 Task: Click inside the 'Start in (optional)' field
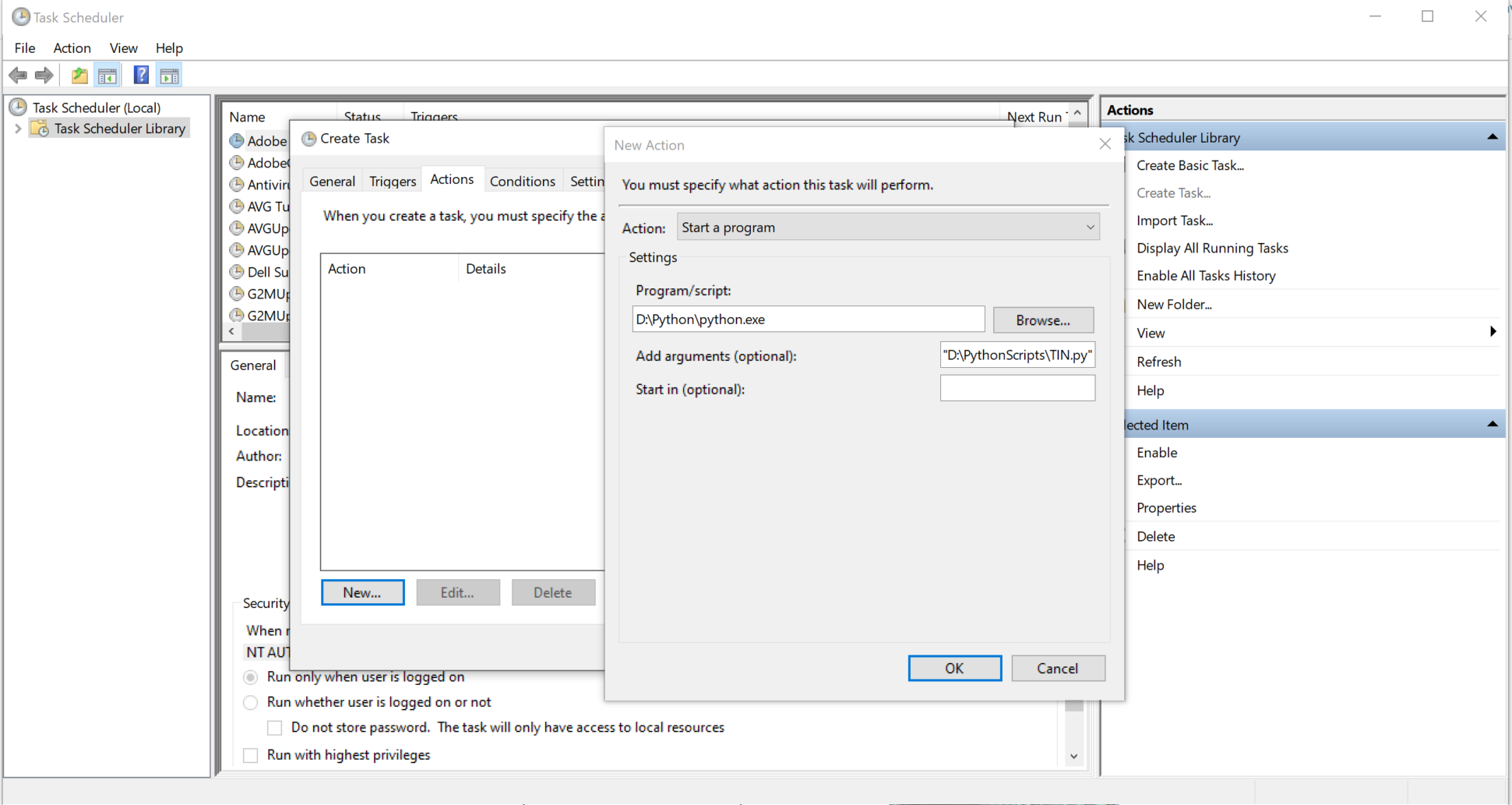tap(1017, 388)
